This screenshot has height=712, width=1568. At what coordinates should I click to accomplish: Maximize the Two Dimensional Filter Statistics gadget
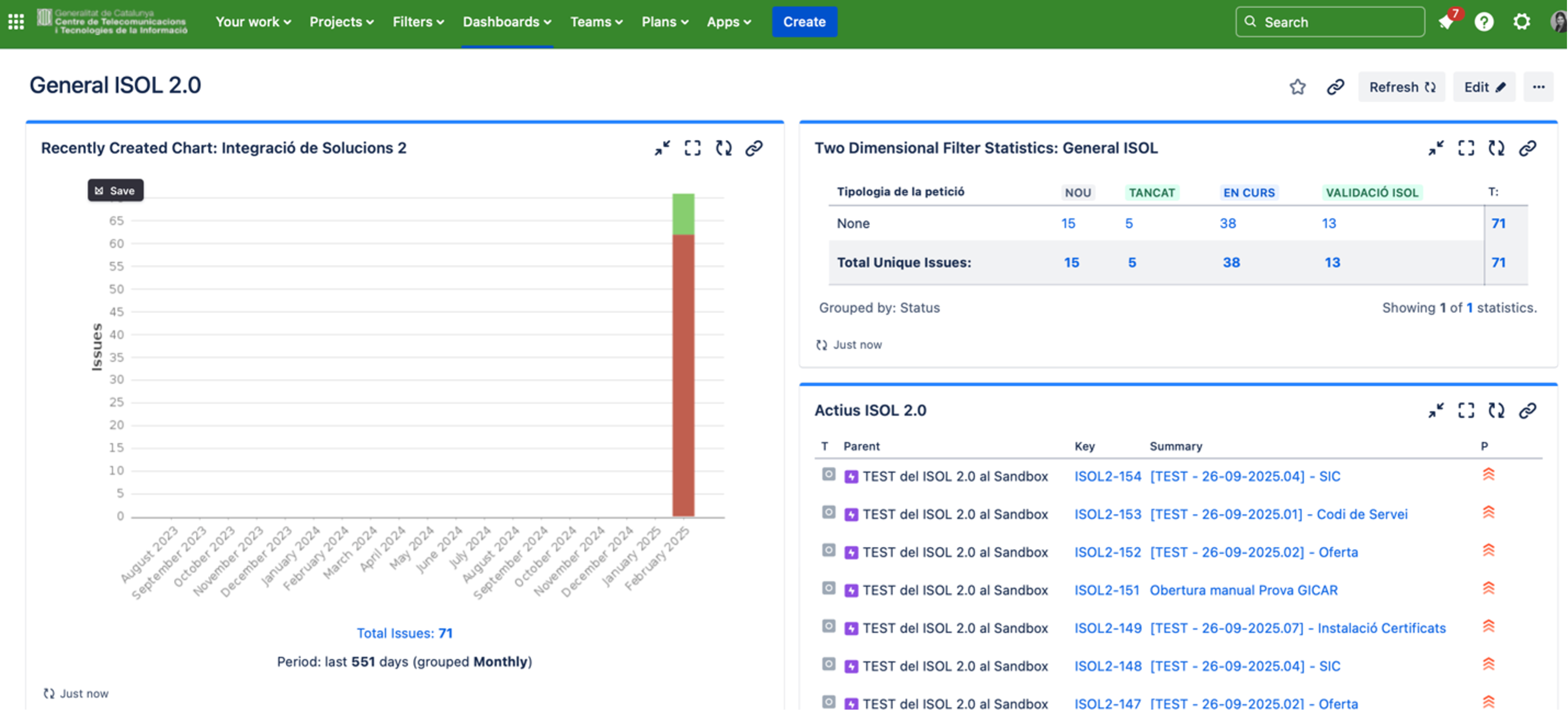(x=1466, y=148)
